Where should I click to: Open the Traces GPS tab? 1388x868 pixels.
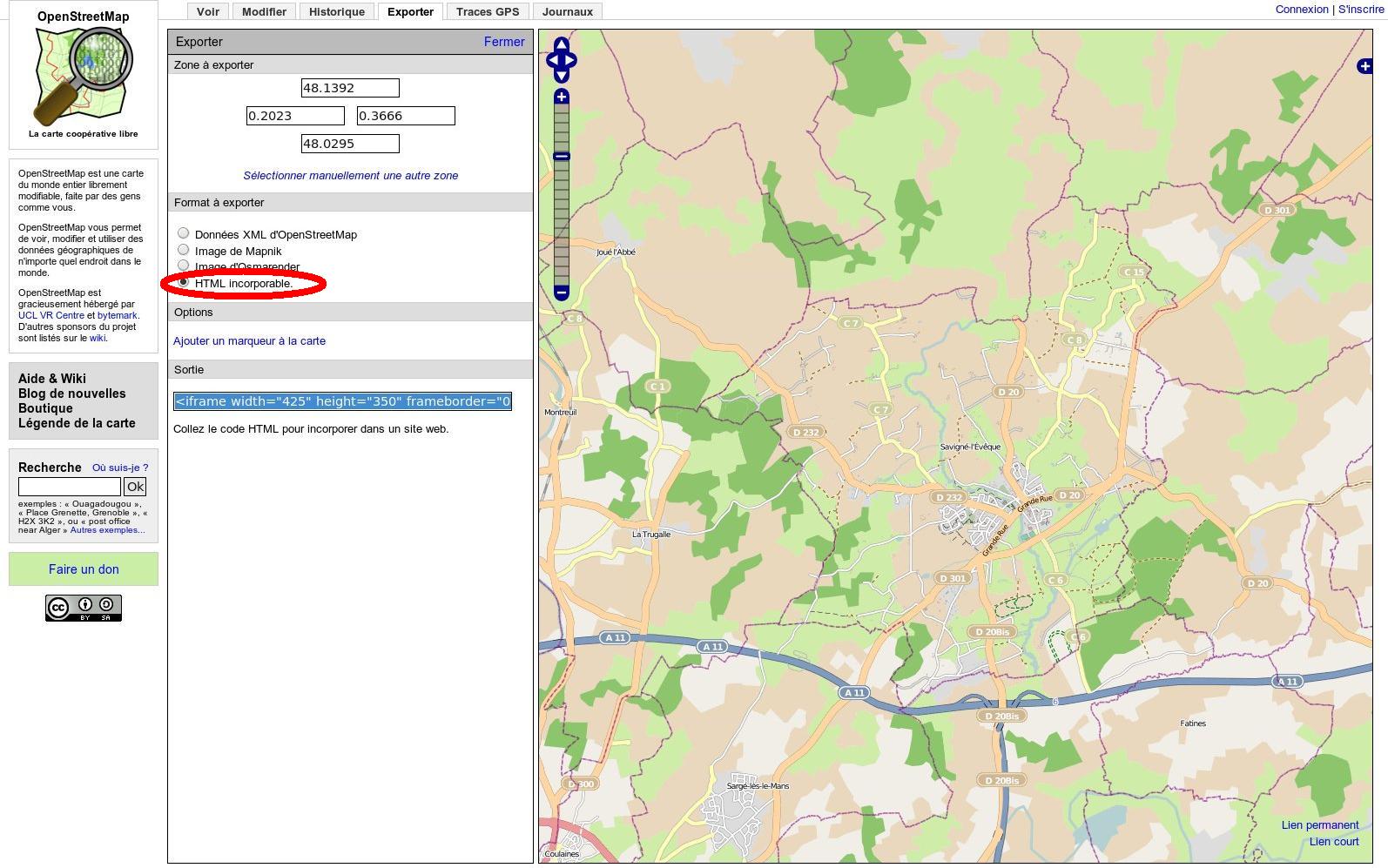488,11
